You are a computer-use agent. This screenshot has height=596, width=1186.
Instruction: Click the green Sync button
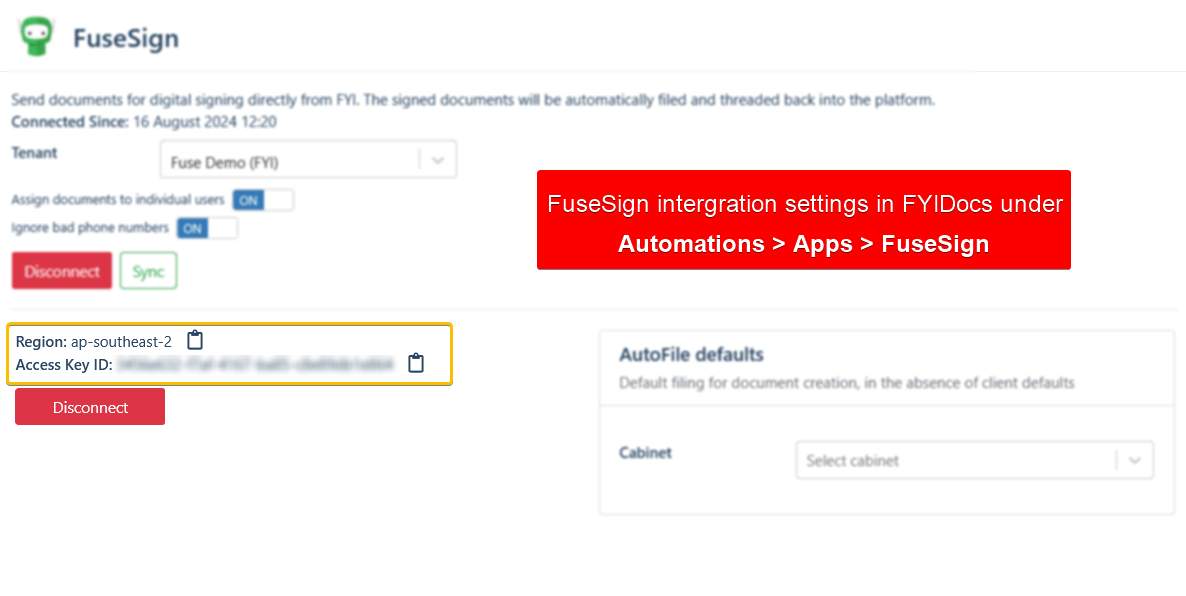pos(148,271)
